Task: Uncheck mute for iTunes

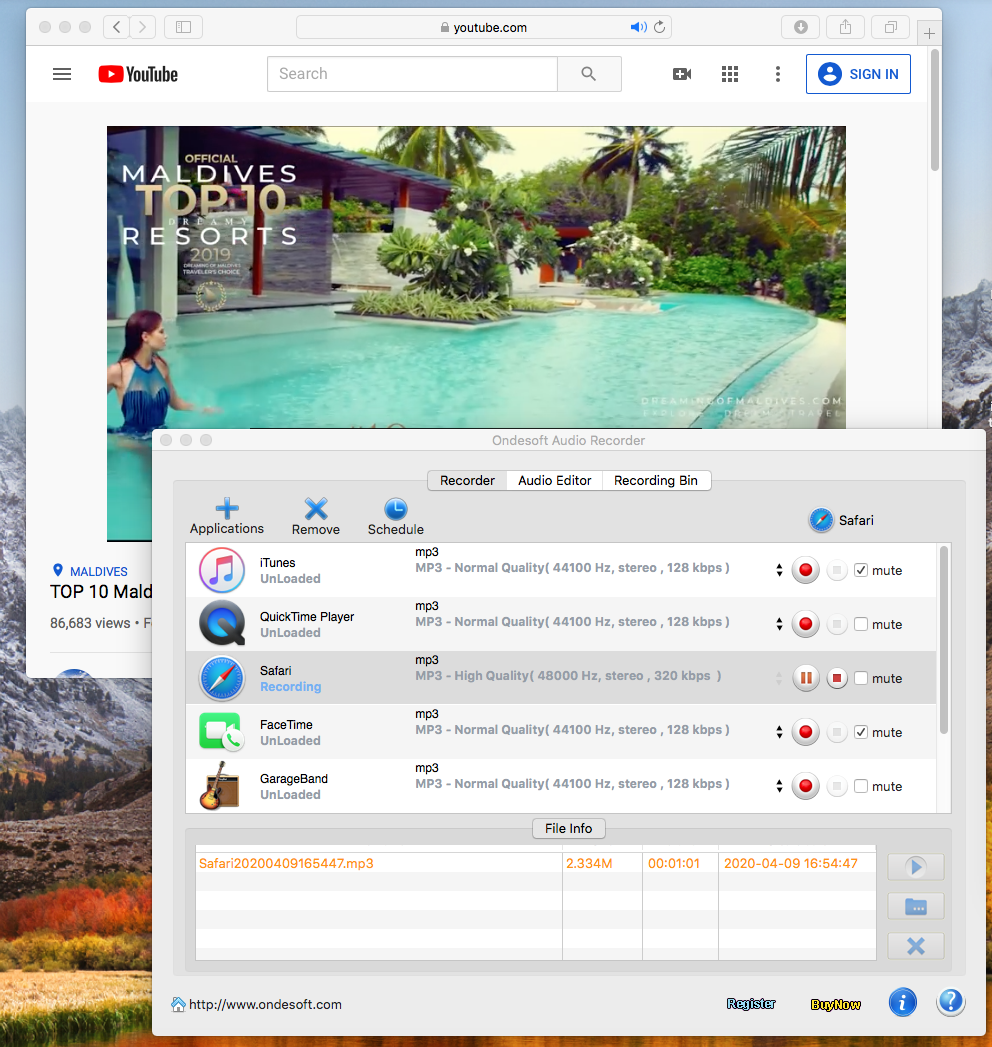Action: click(x=861, y=571)
